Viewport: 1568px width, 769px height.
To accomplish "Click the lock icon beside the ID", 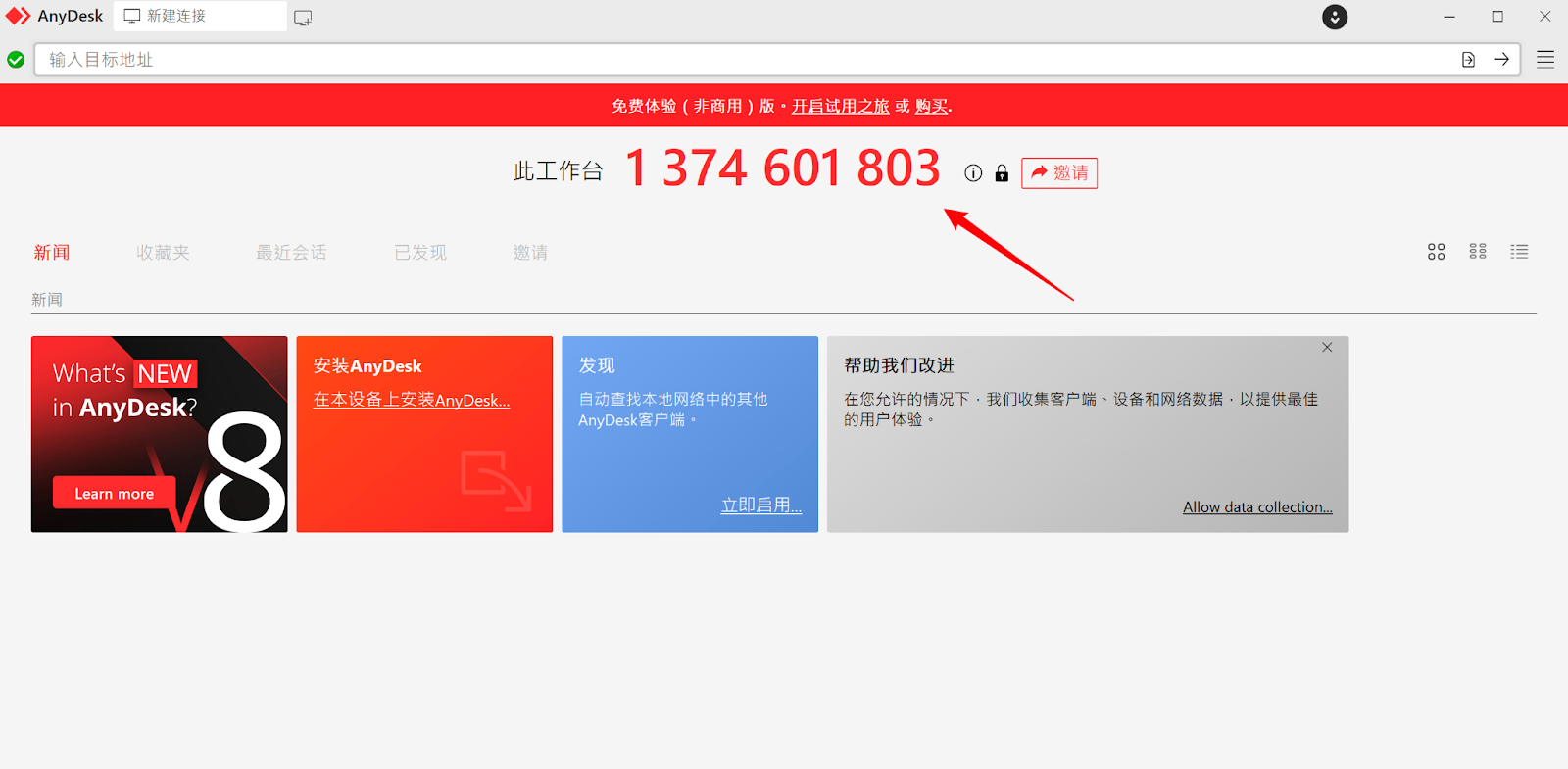I will click(x=1002, y=173).
